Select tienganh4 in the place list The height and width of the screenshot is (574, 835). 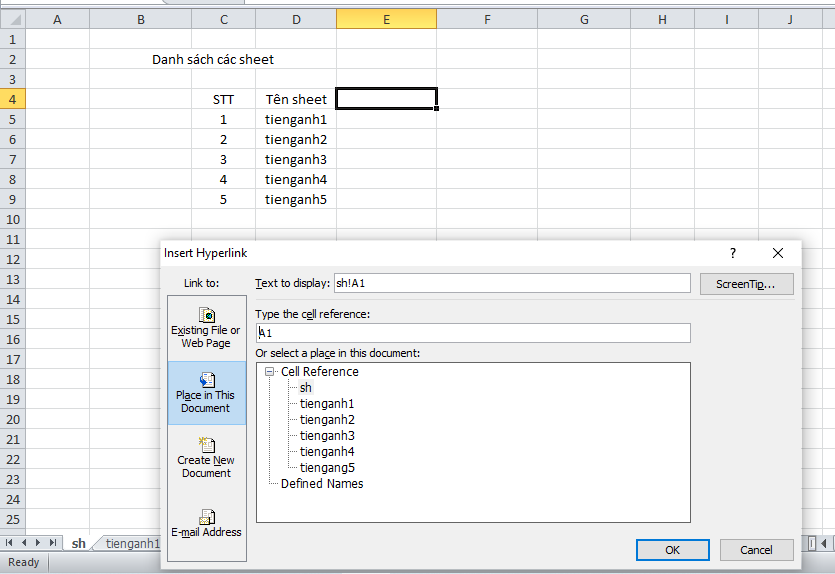(327, 452)
